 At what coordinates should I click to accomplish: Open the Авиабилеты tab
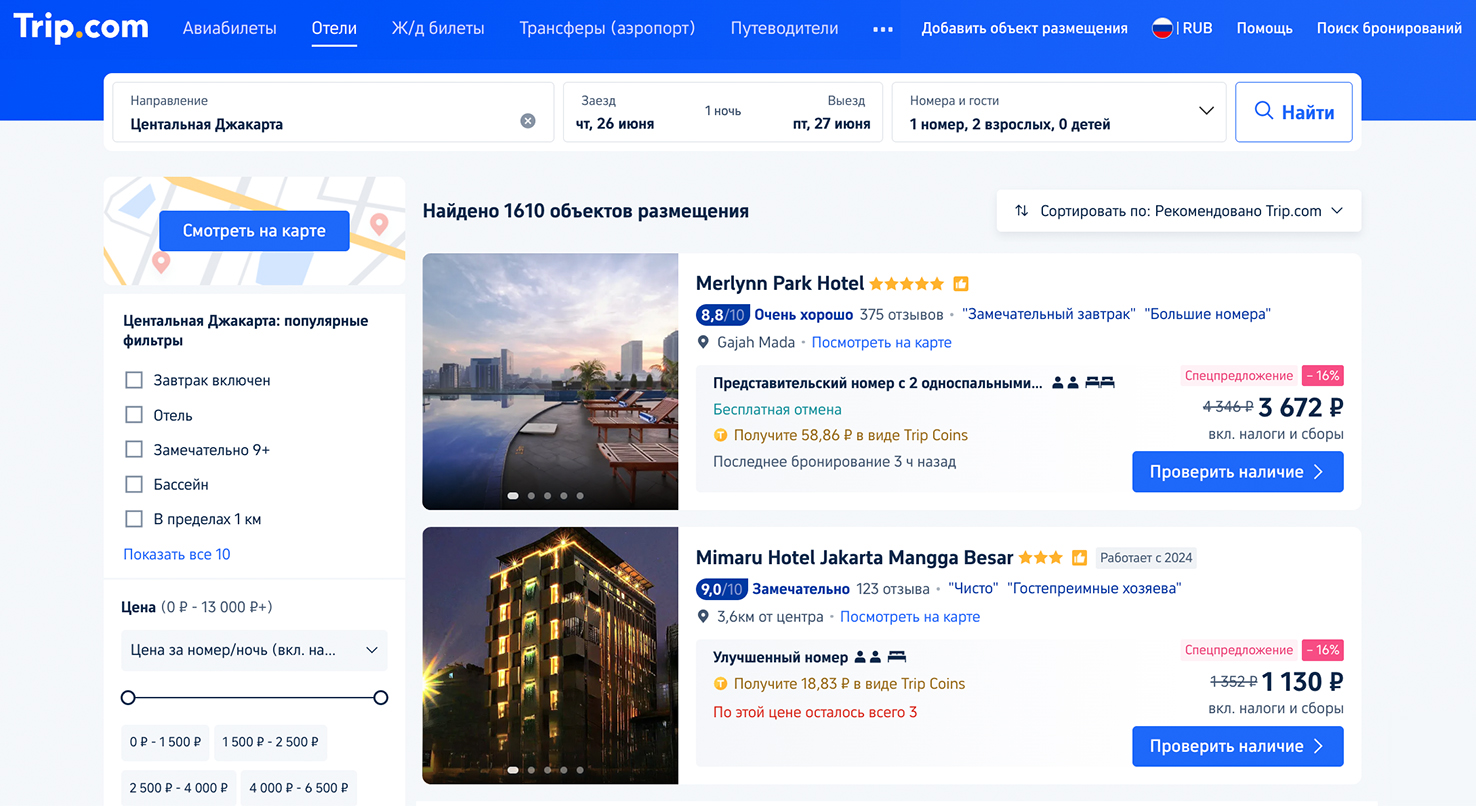pos(230,28)
